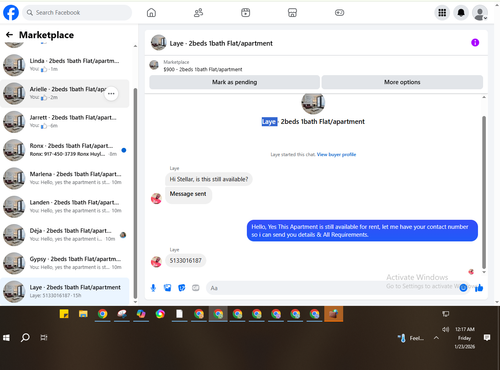Click Laye's avatar beside the phone number
The width and height of the screenshot is (500, 370).
tap(156, 262)
